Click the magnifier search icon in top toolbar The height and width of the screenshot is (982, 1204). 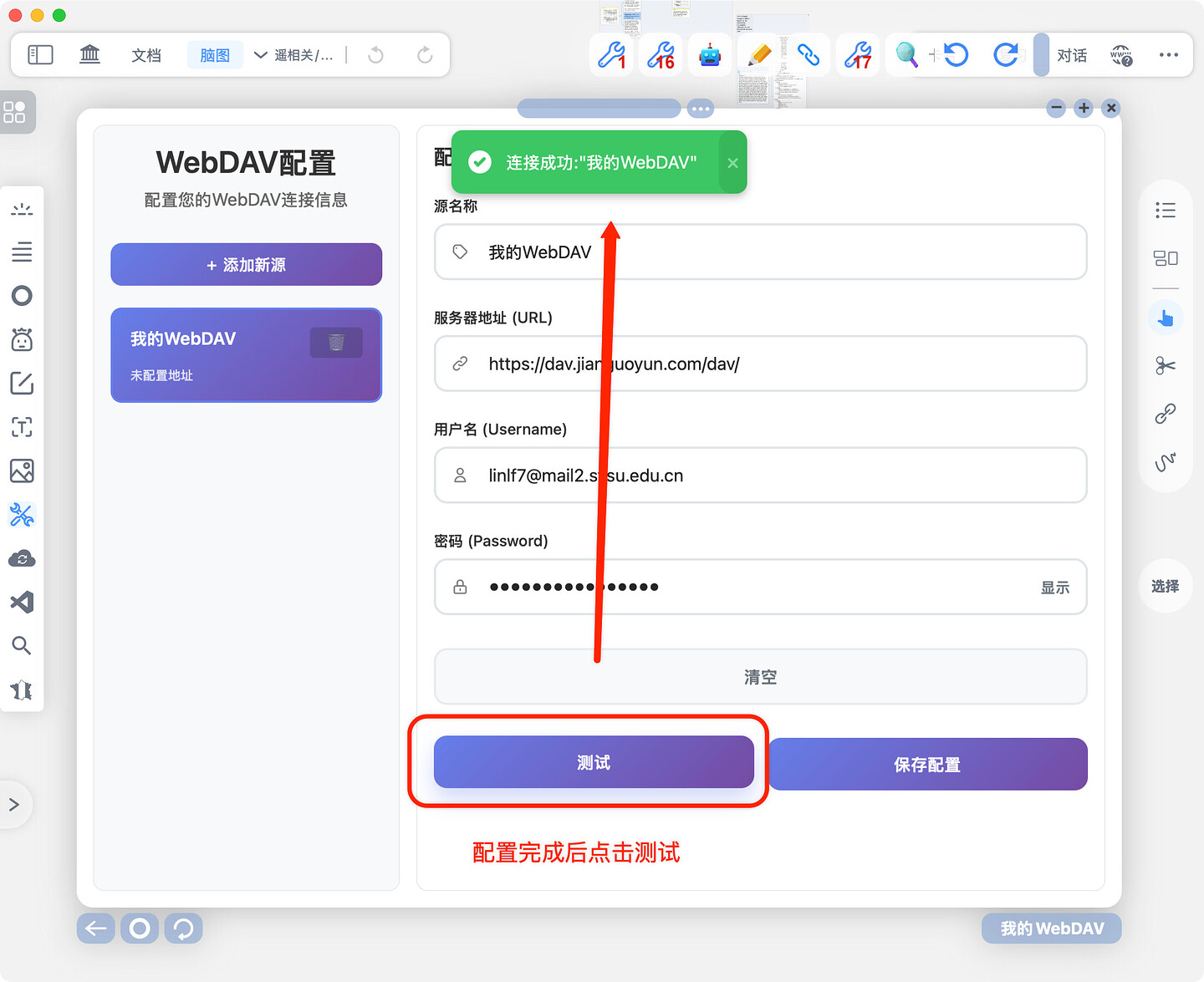click(906, 55)
